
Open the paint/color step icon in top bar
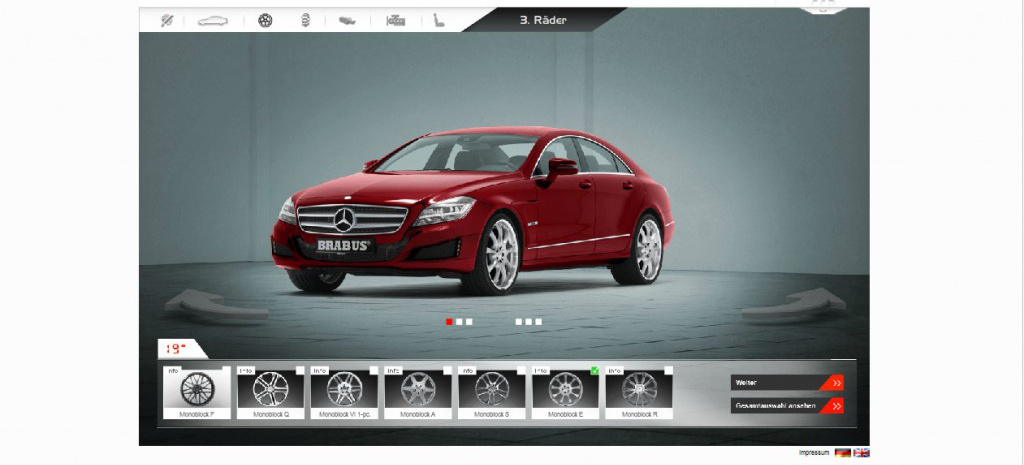click(167, 20)
